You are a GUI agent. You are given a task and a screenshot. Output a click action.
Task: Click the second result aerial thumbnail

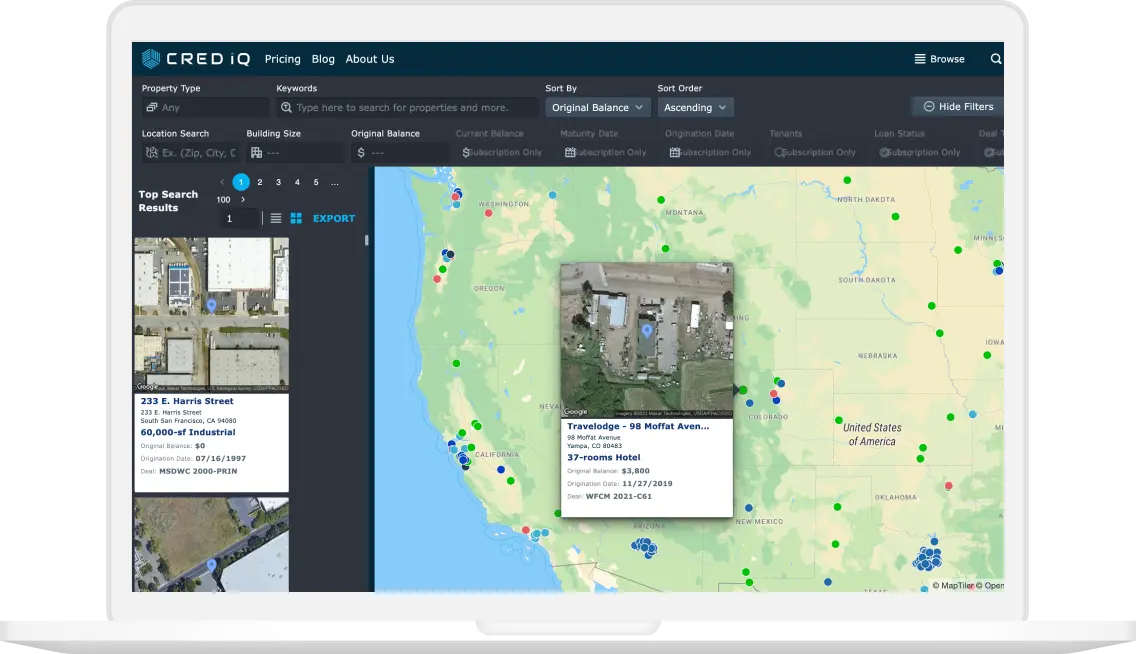[212, 545]
